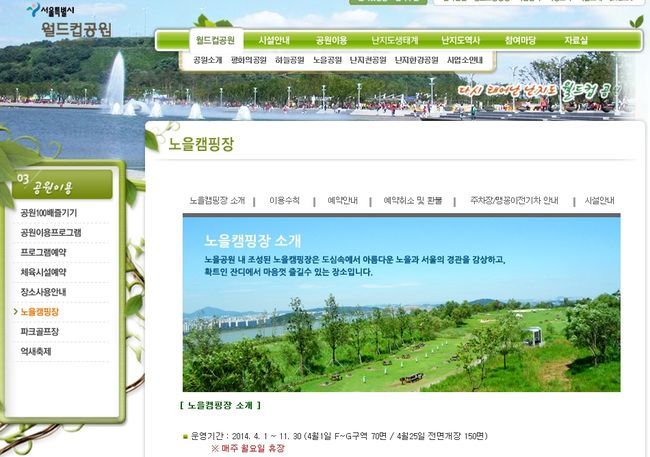
Task: Open the 시설안내 main menu
Action: (x=273, y=40)
